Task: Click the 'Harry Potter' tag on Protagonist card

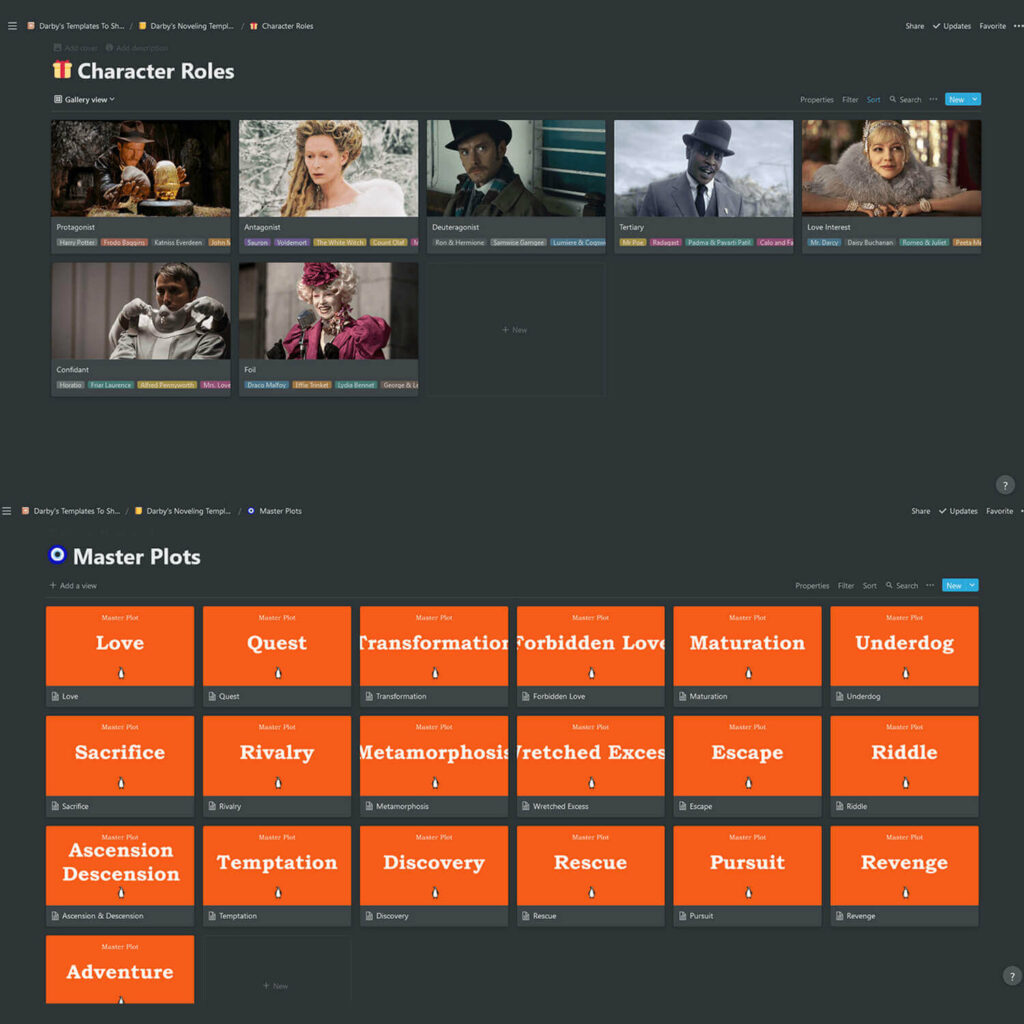Action: coord(76,242)
